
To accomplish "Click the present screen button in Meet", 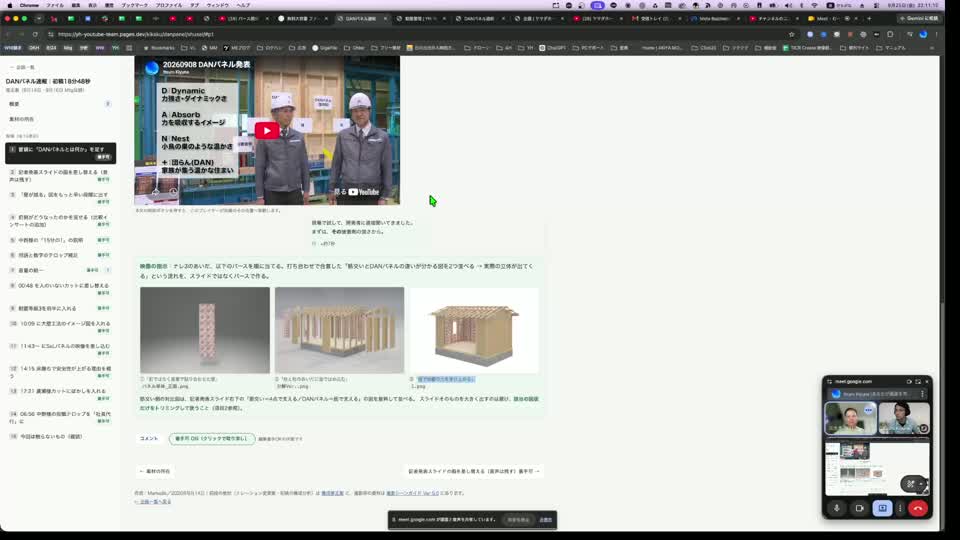I will (x=882, y=508).
